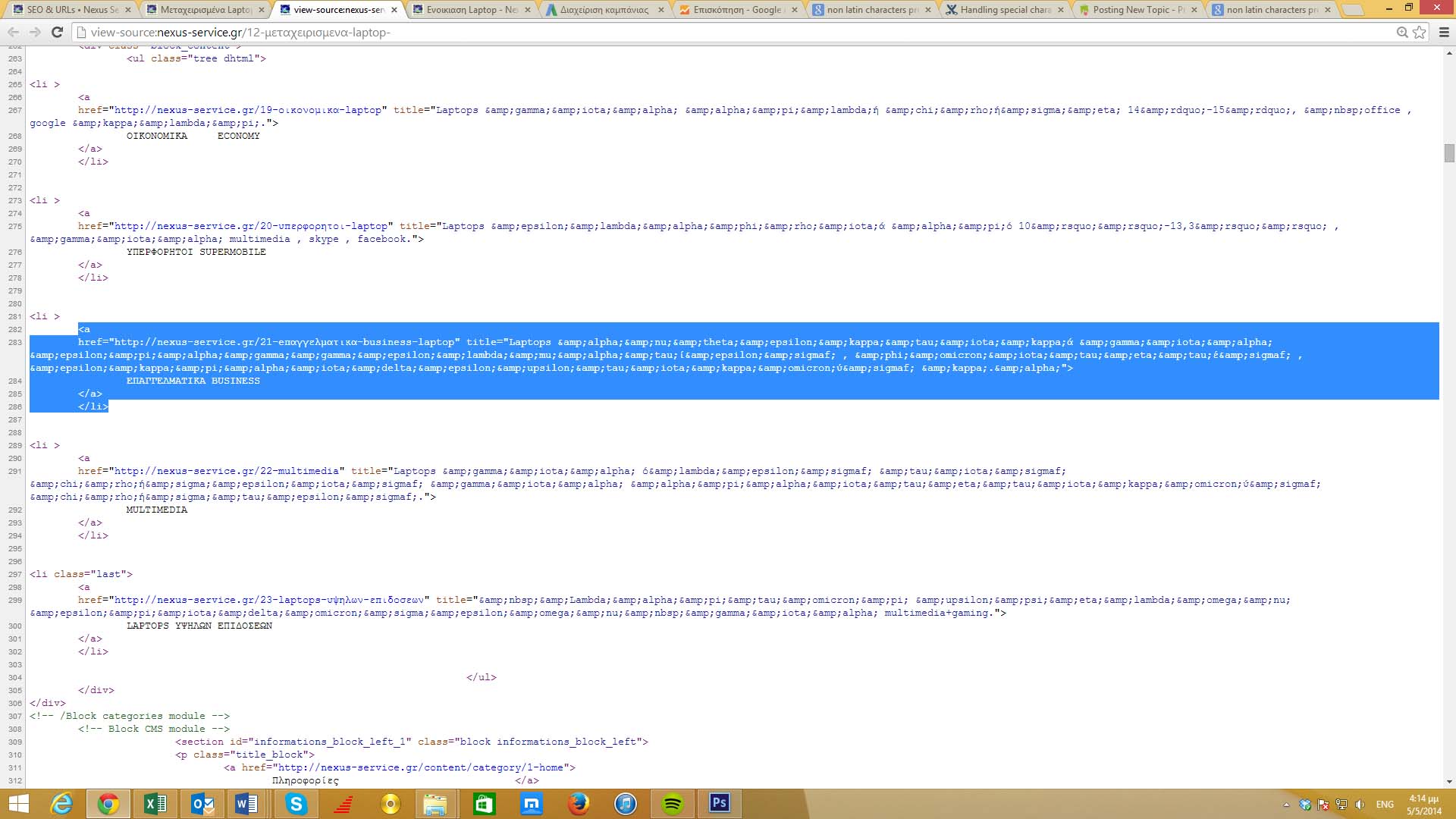The height and width of the screenshot is (819, 1456).
Task: Reload the view-source page
Action: pos(57,32)
